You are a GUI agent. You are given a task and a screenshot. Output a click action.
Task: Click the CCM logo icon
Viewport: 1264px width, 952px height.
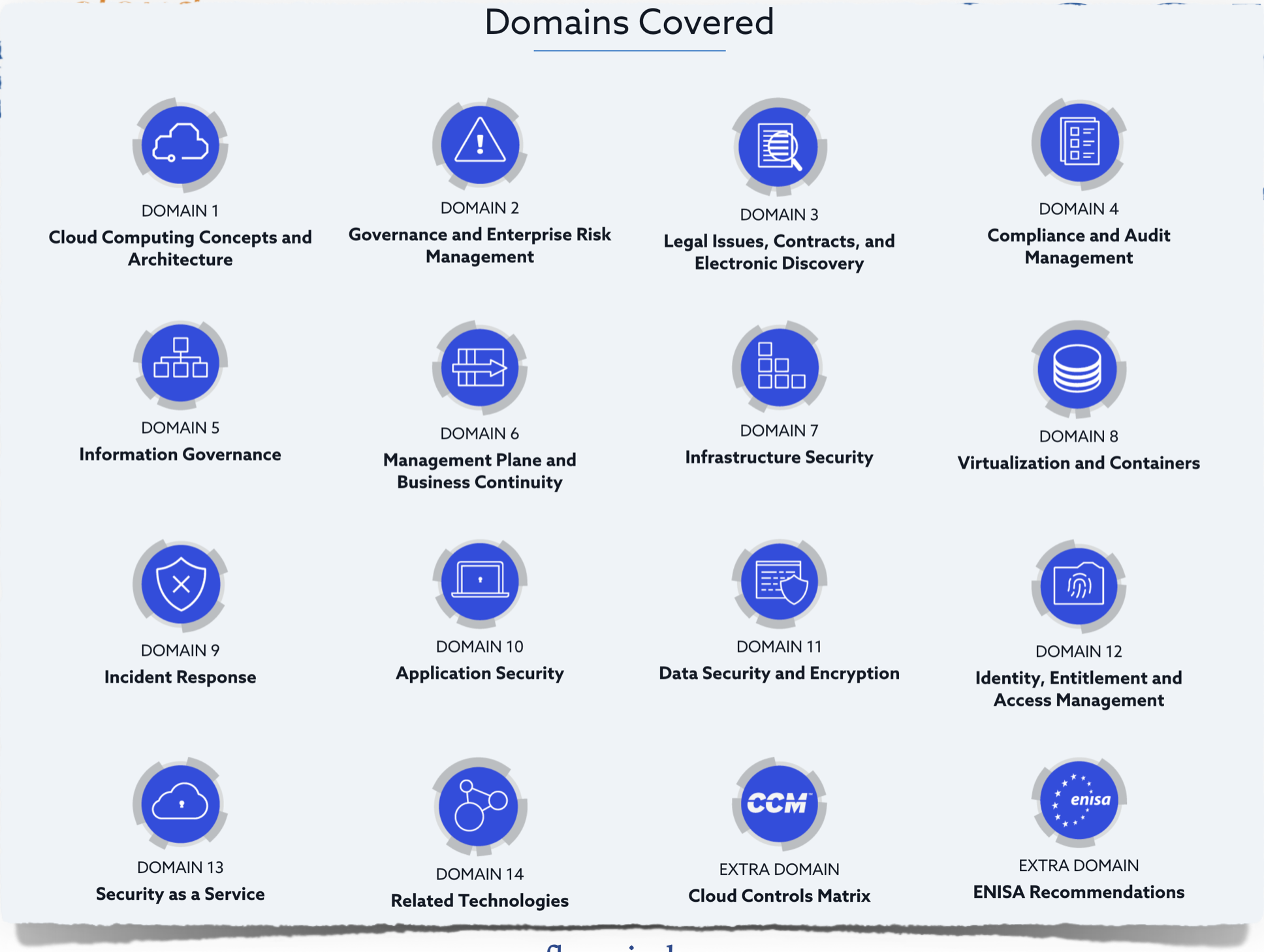[x=780, y=804]
